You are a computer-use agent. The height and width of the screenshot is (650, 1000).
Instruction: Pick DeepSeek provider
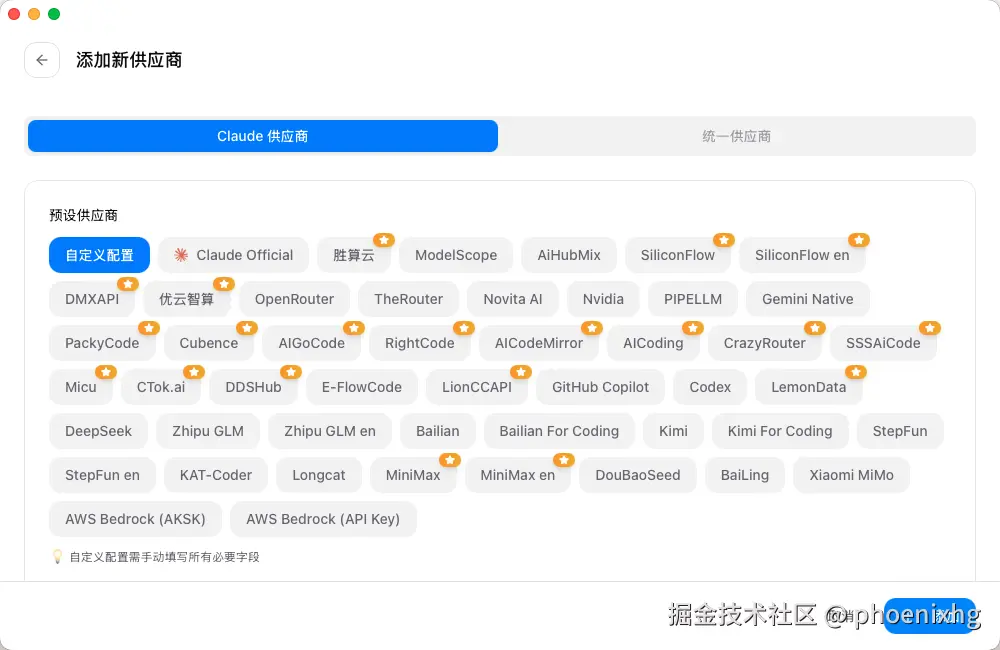tap(98, 431)
